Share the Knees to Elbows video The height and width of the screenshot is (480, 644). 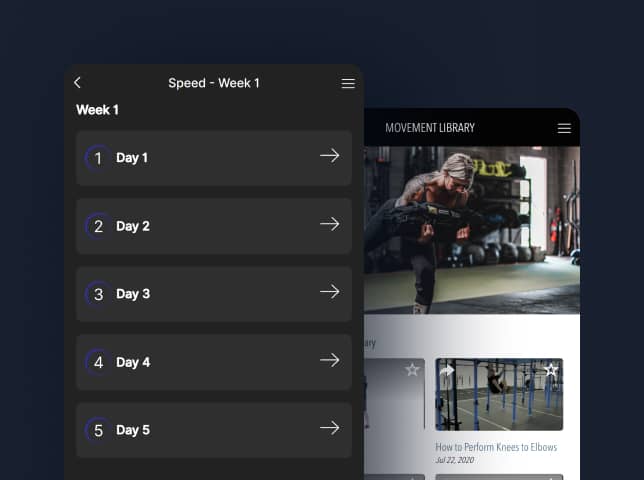[447, 371]
